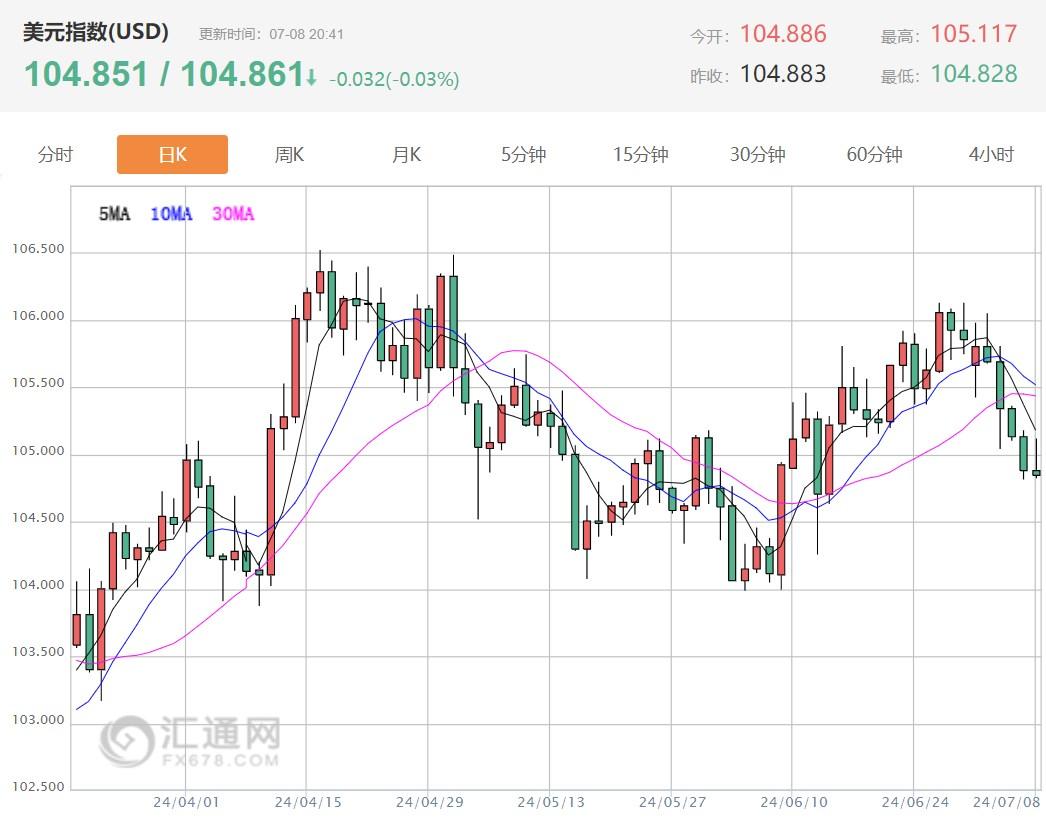This screenshot has height=819, width=1046.
Task: Open the 15分钟 interval chart
Action: [x=639, y=154]
